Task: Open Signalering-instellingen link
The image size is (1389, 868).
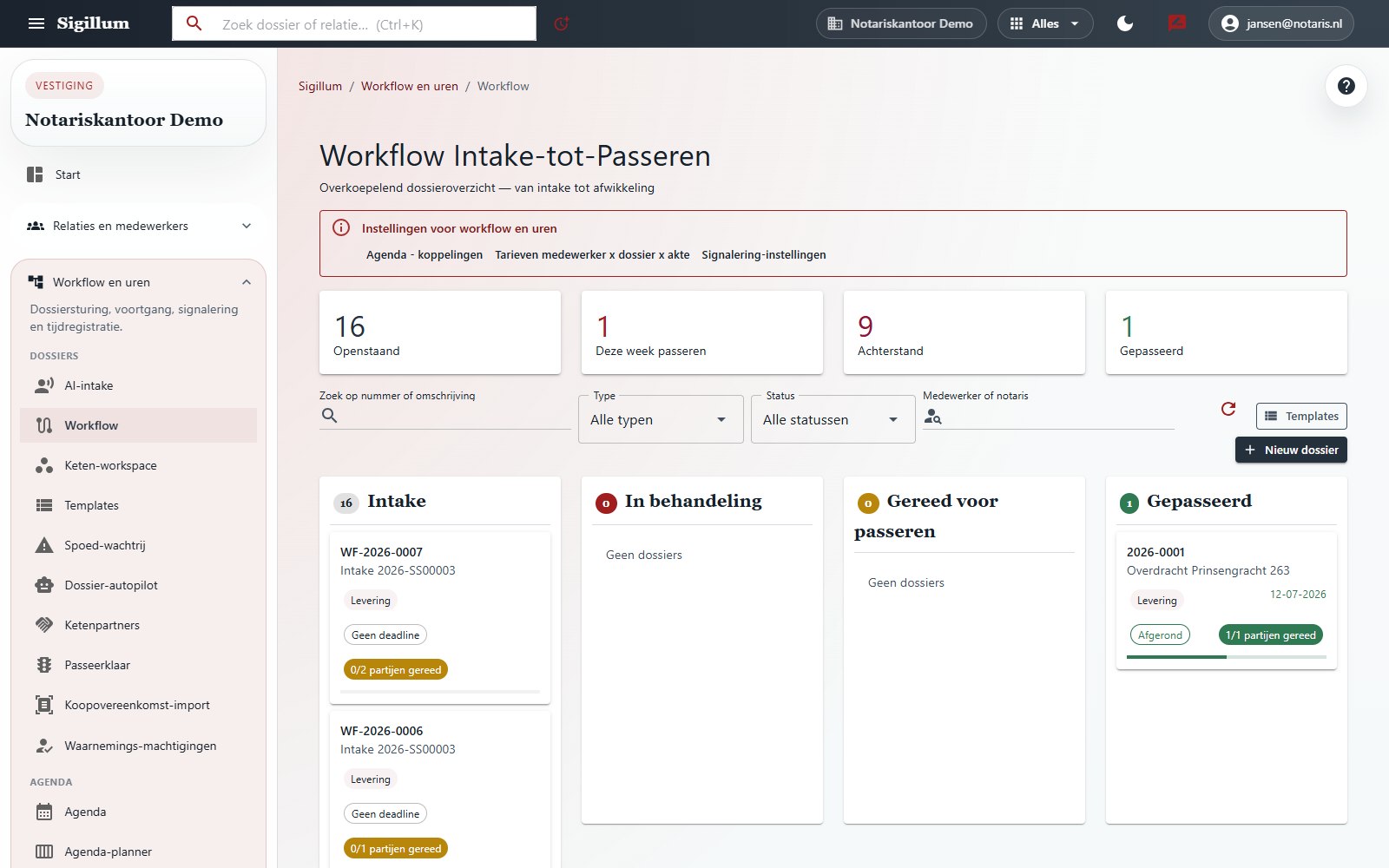Action: point(764,254)
